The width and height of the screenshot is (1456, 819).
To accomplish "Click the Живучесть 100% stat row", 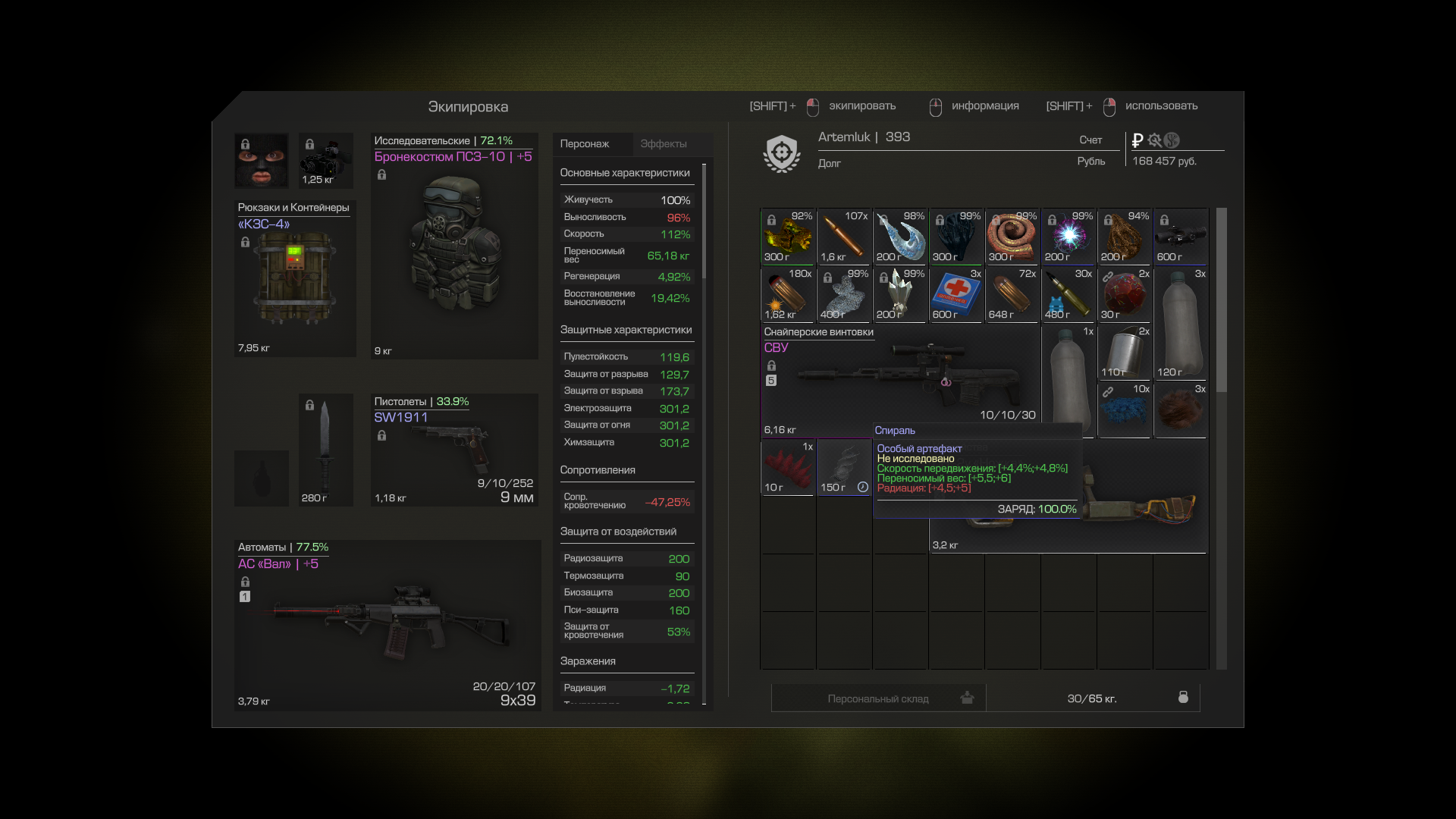I will (626, 200).
